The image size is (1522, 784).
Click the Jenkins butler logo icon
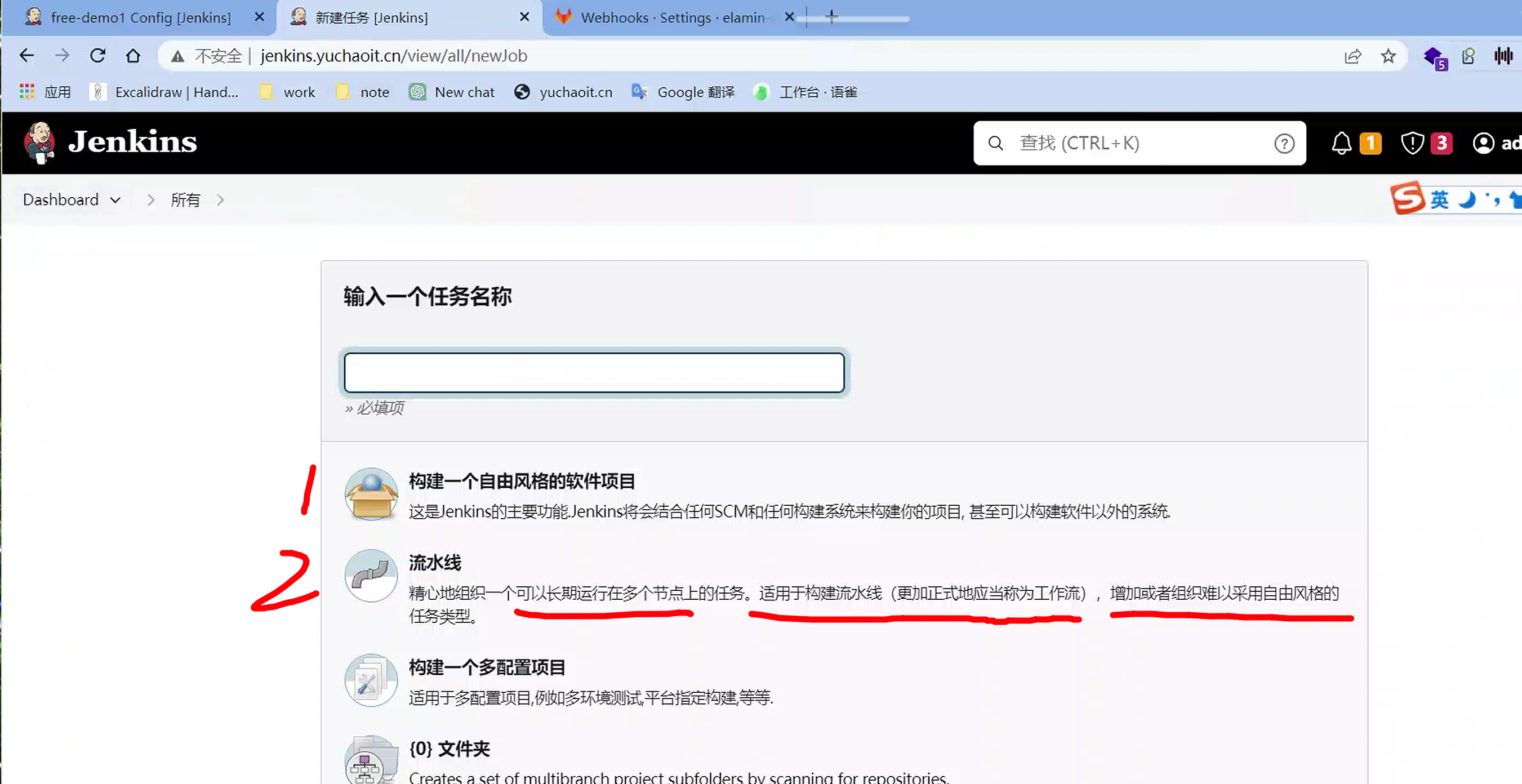point(39,142)
